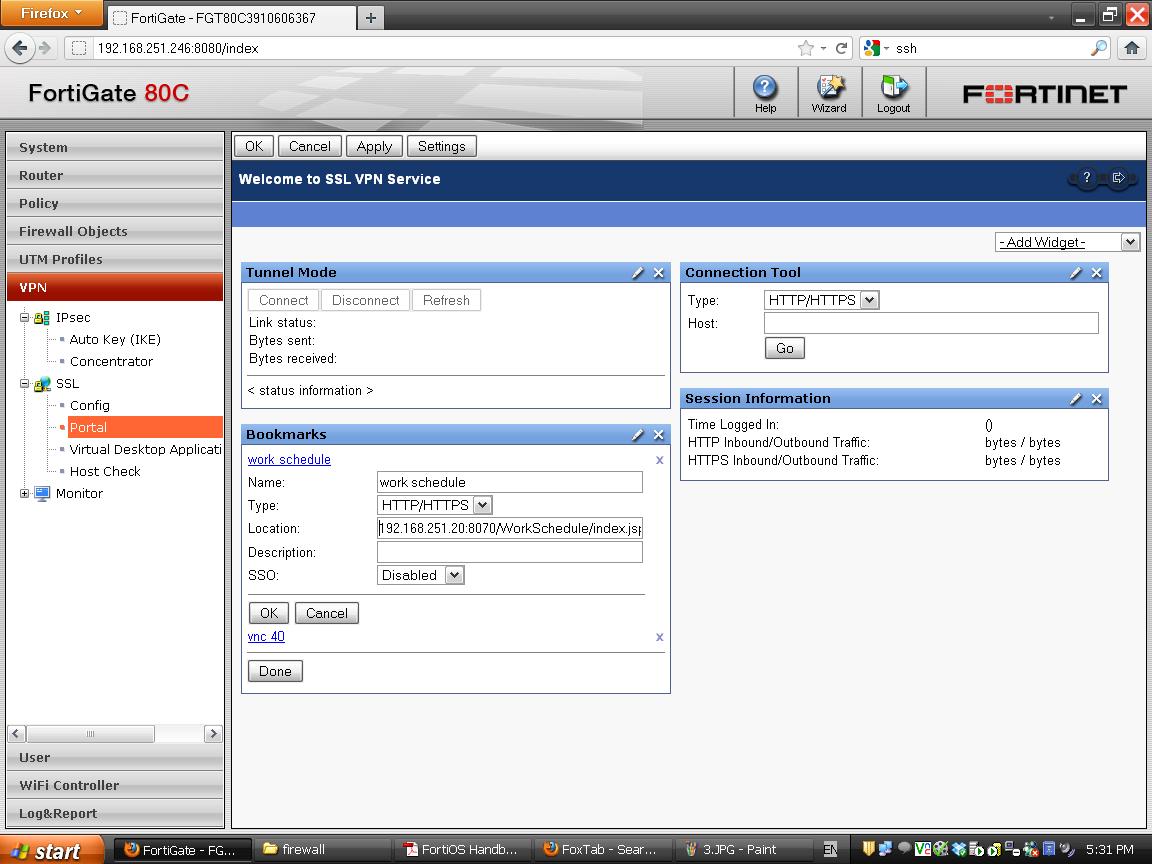
Task: Open the SSO Disabled dropdown
Action: pyautogui.click(x=420, y=575)
